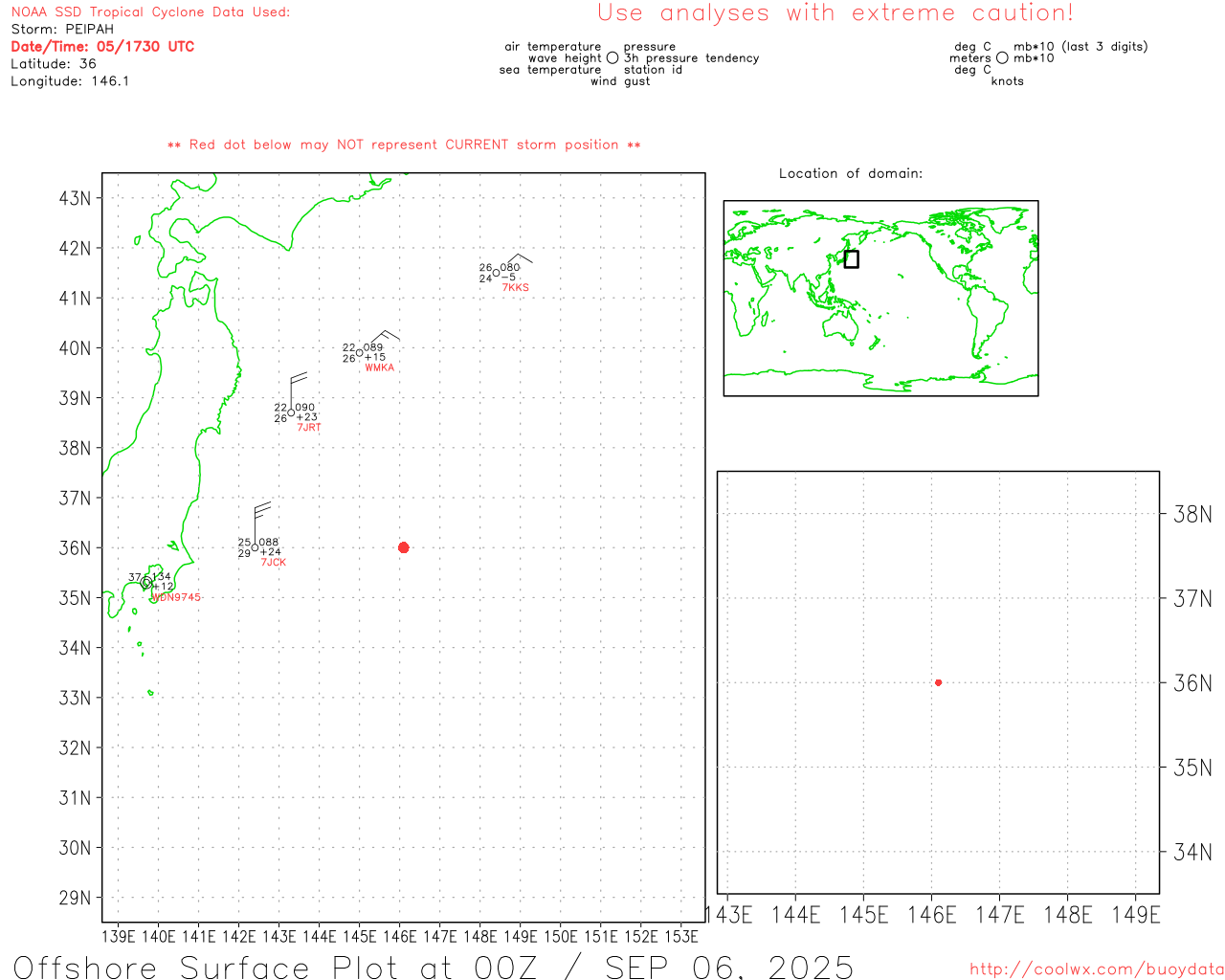The height and width of the screenshot is (980, 1225).
Task: Click the 7JCK station wind barb
Action: tap(261, 522)
